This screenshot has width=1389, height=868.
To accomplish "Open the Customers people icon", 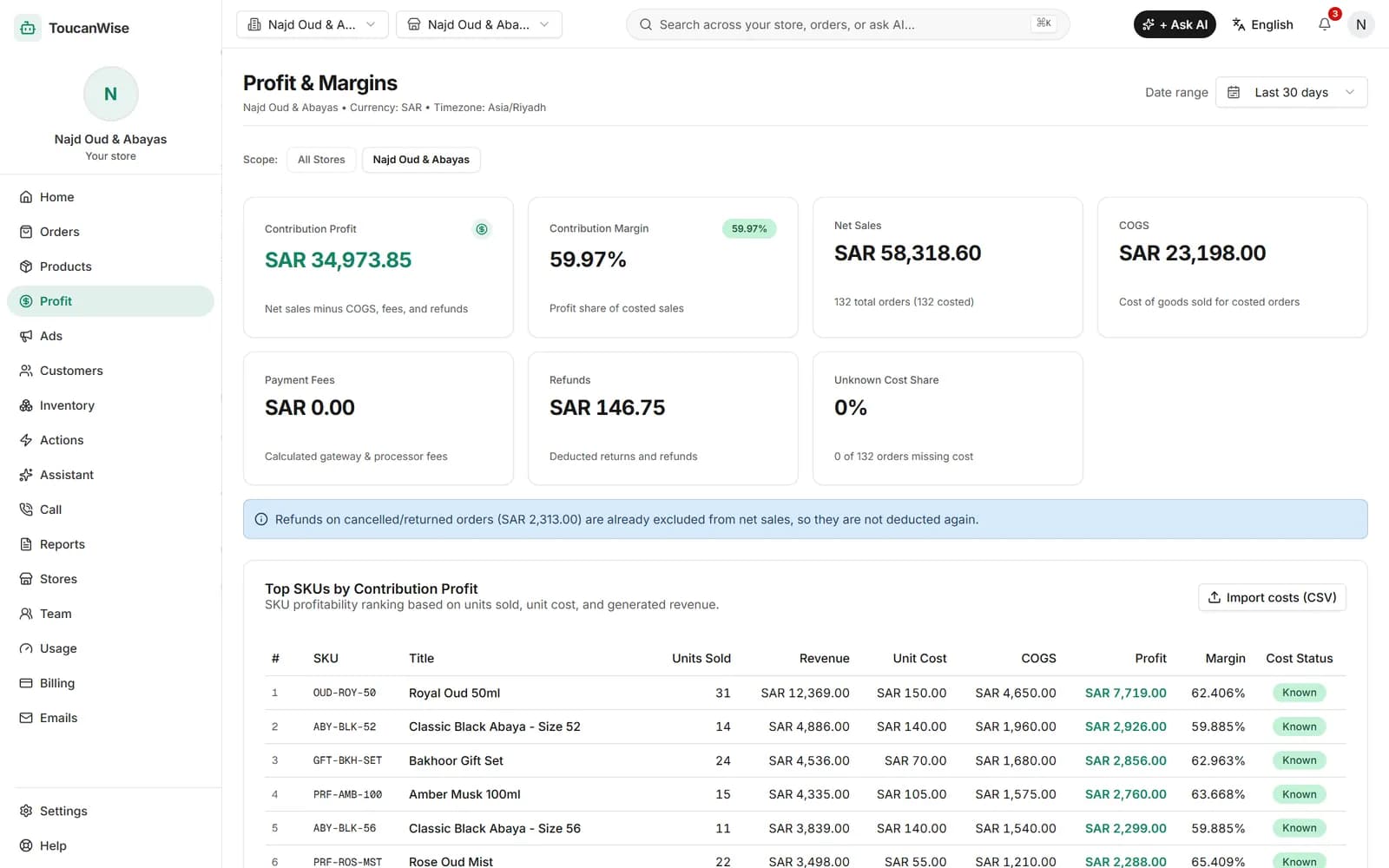I will tap(26, 371).
